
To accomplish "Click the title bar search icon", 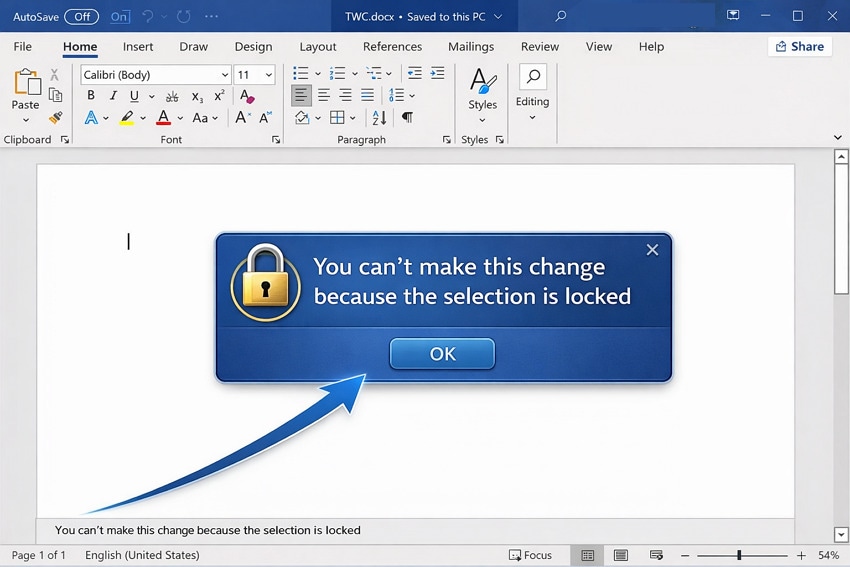I will coord(561,16).
